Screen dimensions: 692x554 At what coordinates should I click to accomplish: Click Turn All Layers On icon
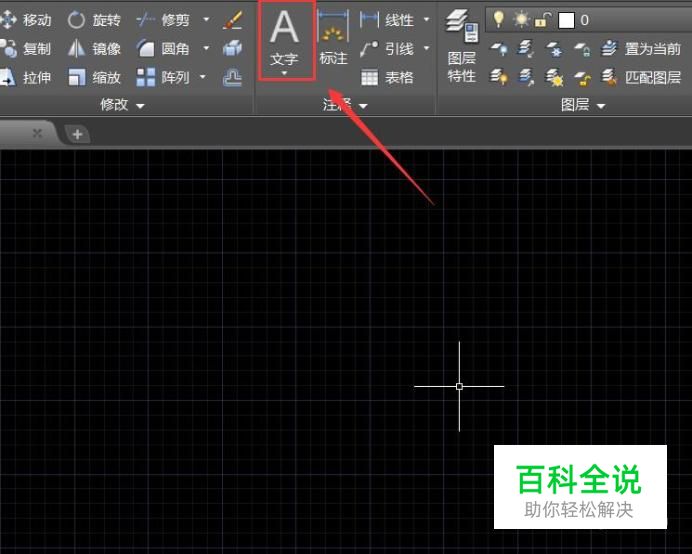[499, 78]
